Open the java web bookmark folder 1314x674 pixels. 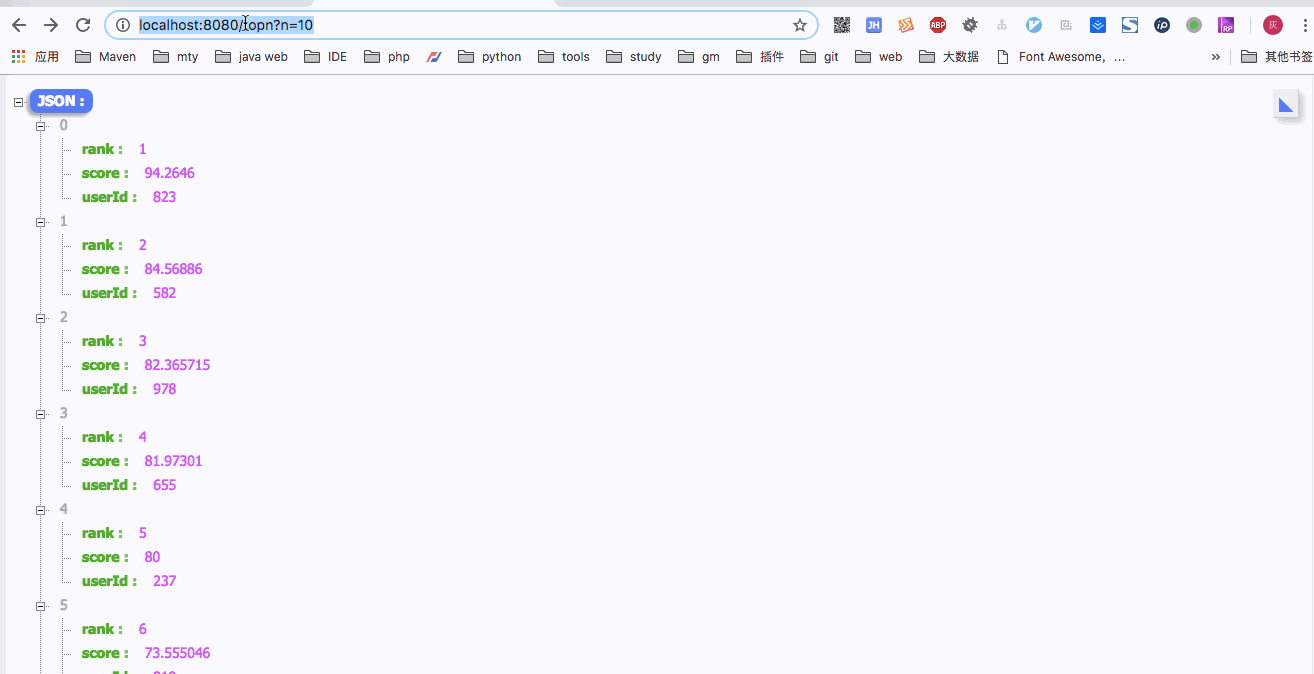coord(251,57)
